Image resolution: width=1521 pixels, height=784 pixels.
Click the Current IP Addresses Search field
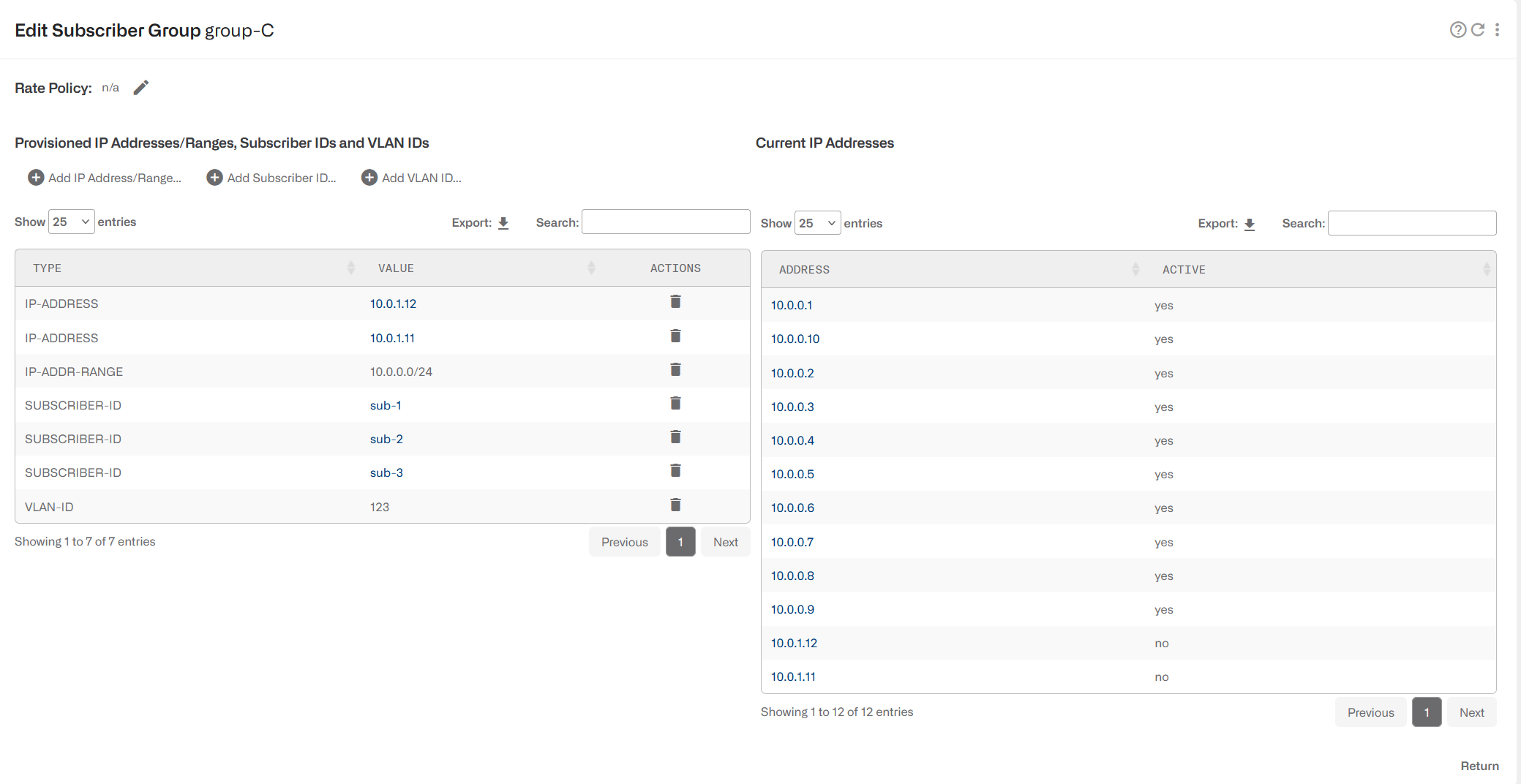[1412, 223]
